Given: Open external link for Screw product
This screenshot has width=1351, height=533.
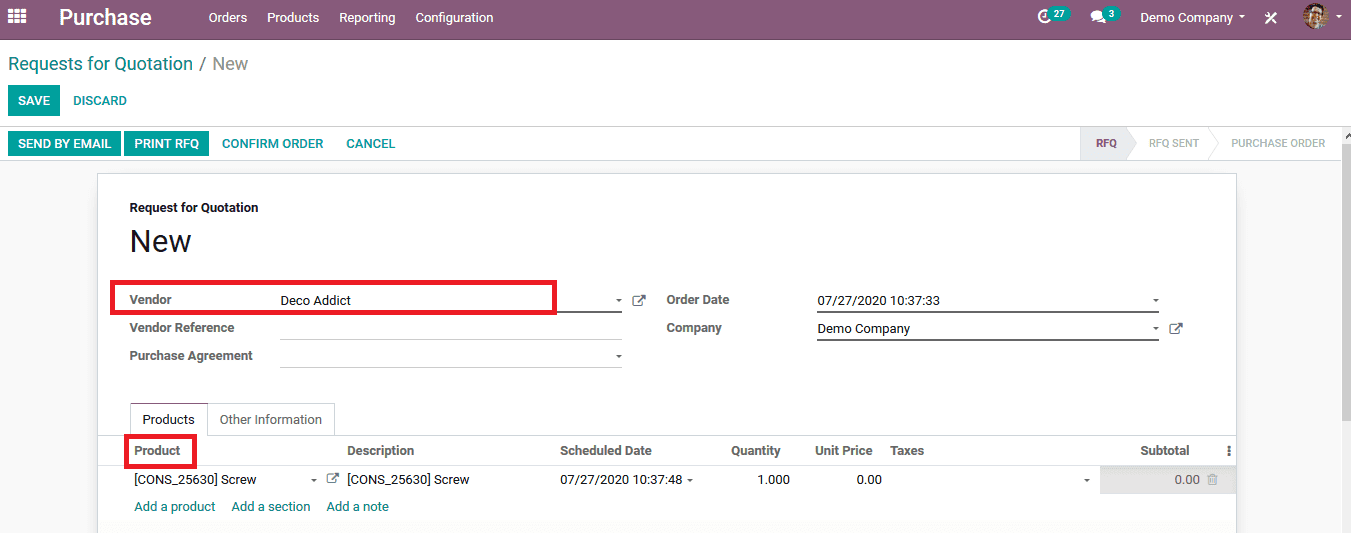Looking at the screenshot, I should click(x=333, y=479).
